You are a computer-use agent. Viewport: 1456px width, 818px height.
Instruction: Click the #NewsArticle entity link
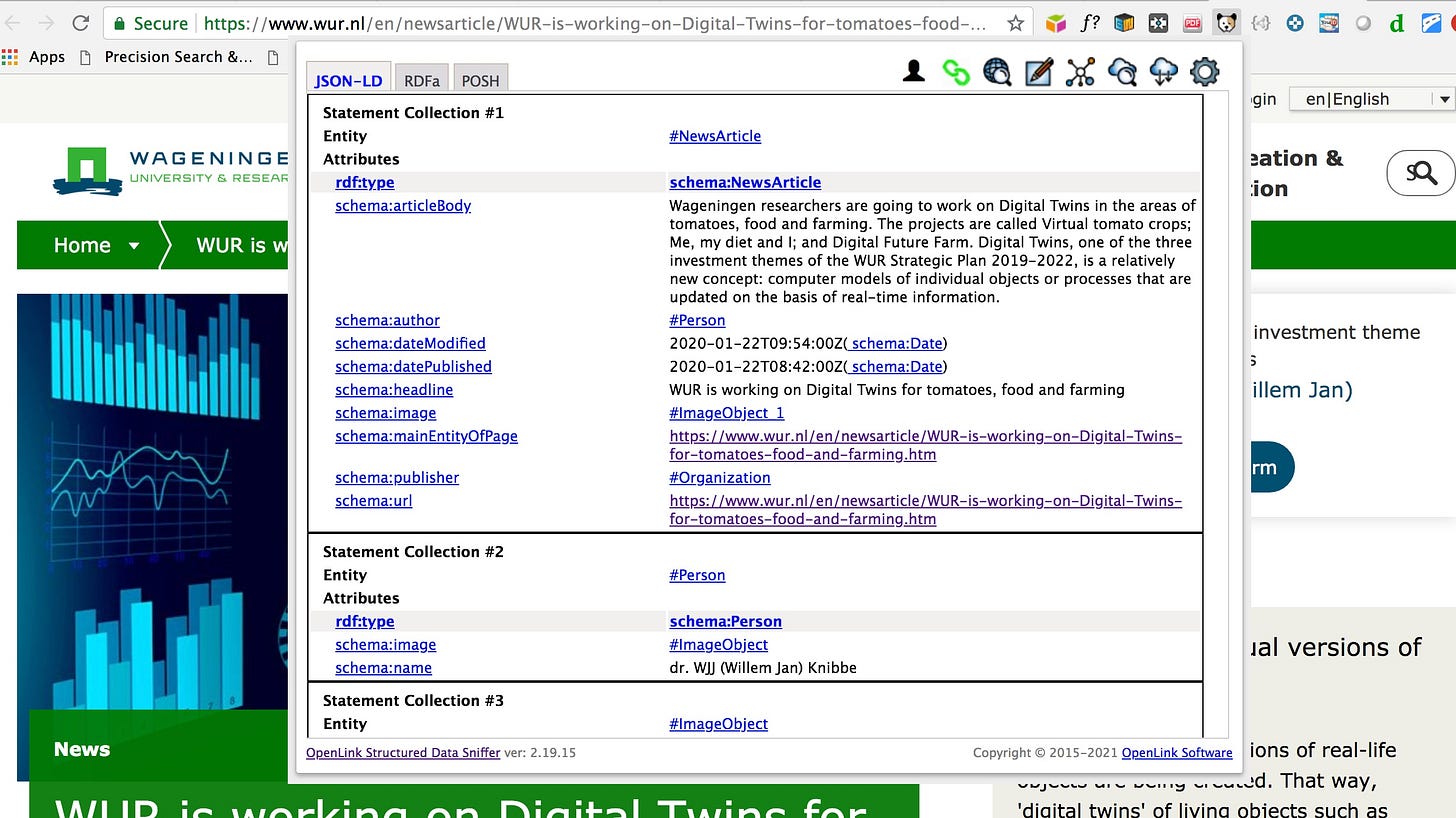click(x=715, y=136)
